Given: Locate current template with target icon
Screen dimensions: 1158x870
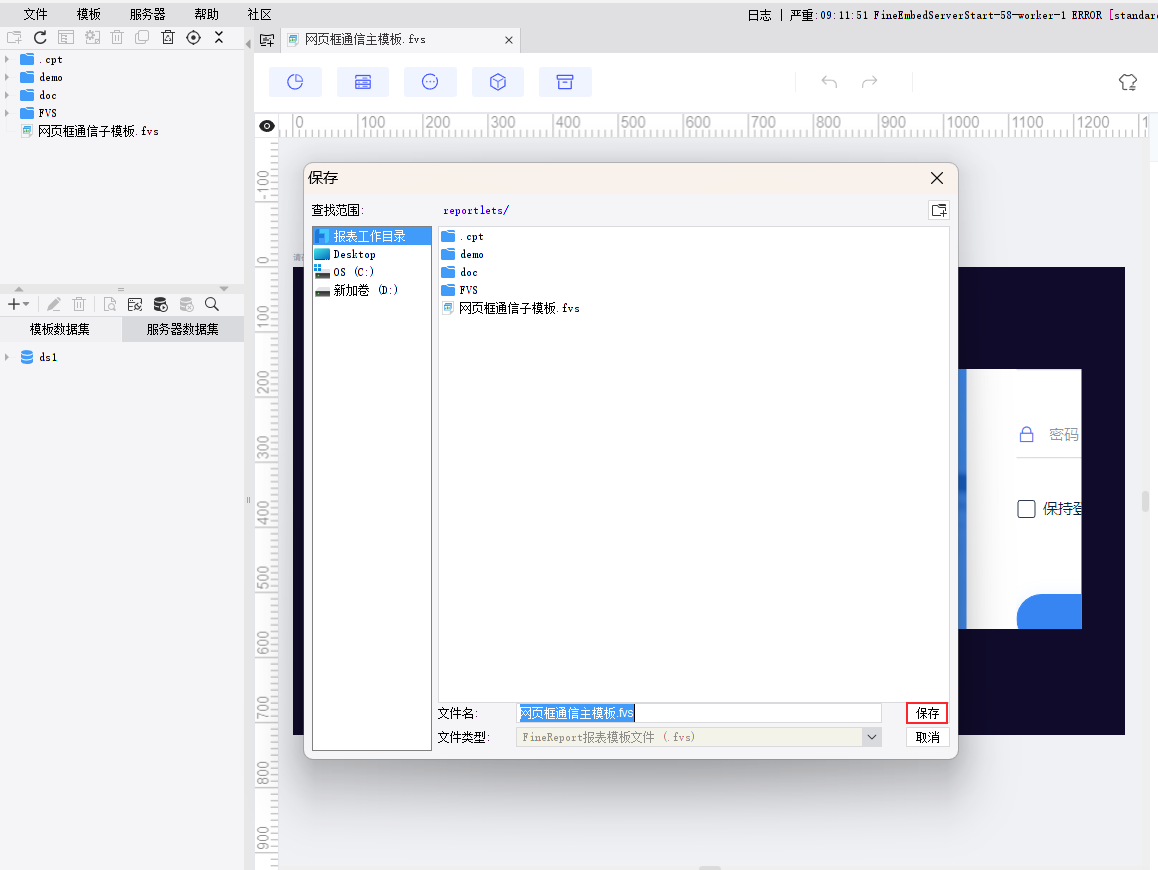Looking at the screenshot, I should (193, 37).
